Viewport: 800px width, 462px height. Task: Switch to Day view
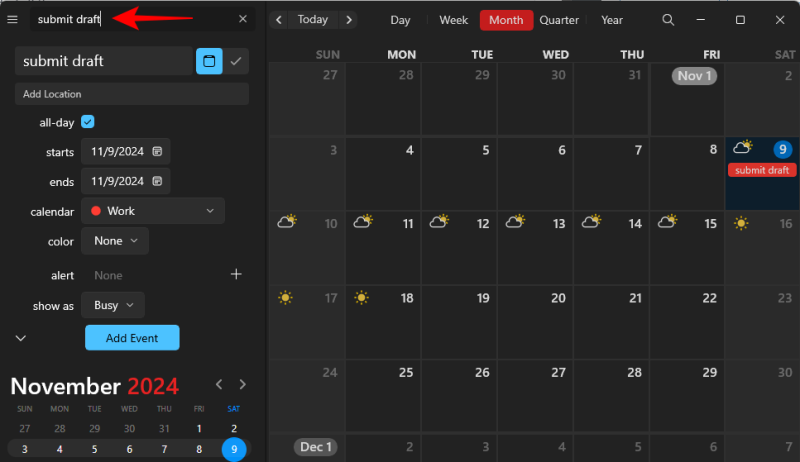click(400, 20)
